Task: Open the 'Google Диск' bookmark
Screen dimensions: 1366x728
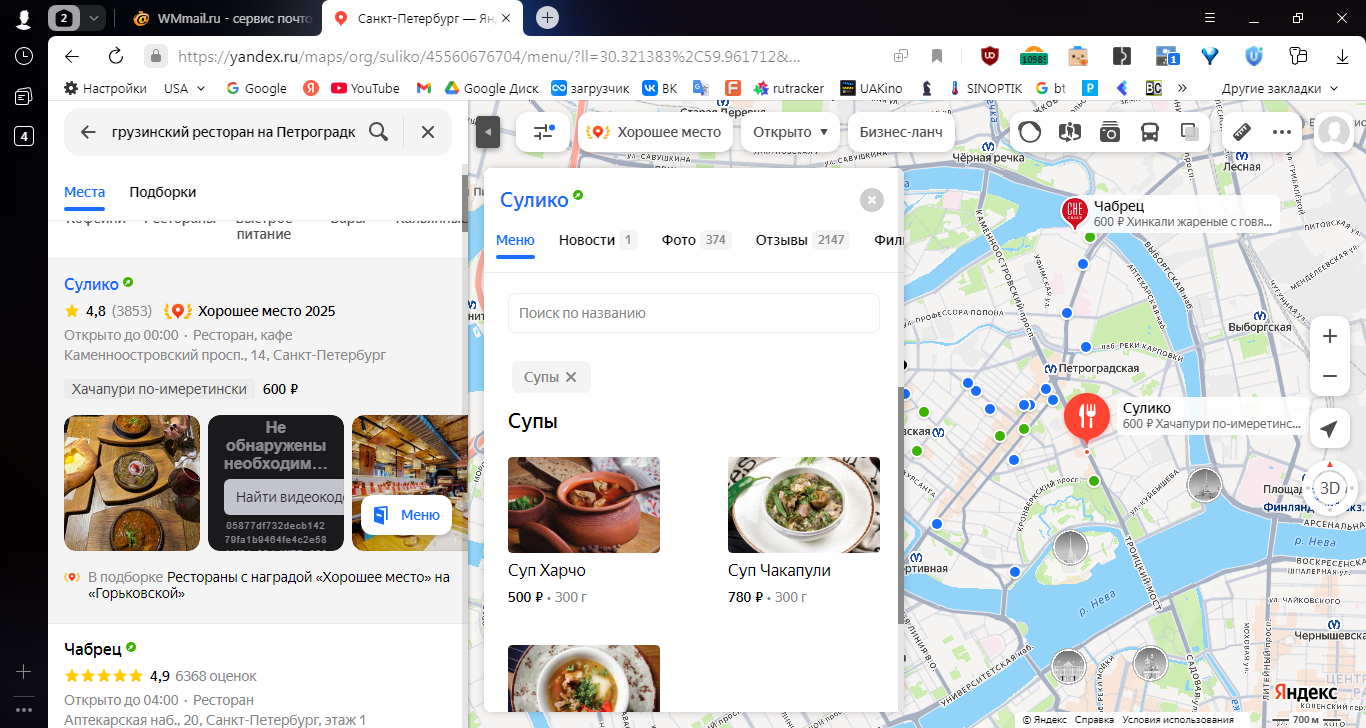Action: coord(491,88)
